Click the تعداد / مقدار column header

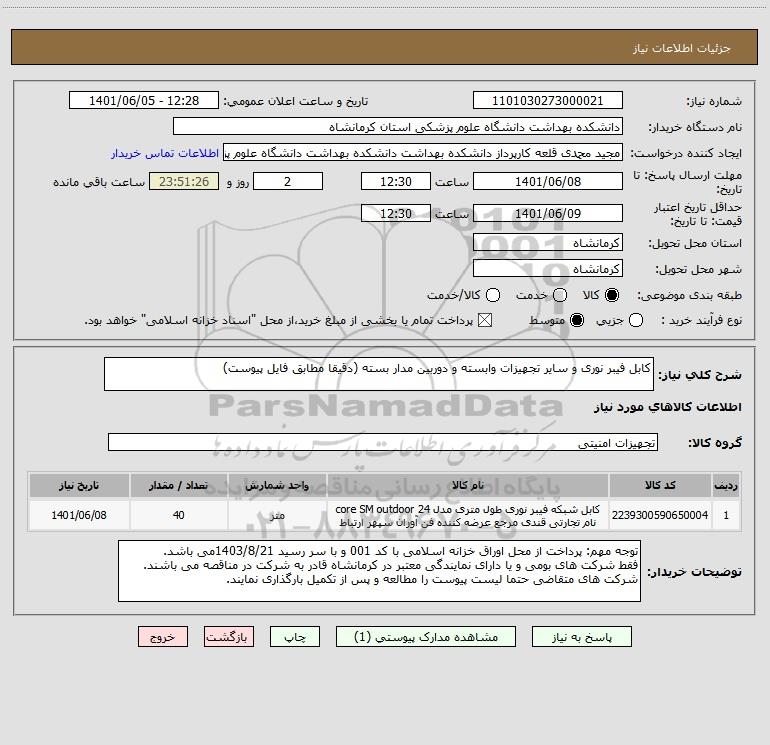click(178, 485)
